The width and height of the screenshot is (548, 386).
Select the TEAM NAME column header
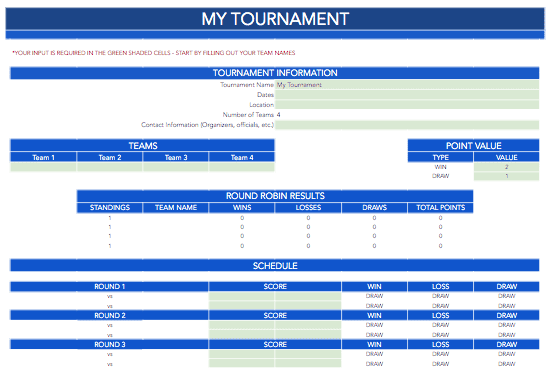(x=176, y=208)
